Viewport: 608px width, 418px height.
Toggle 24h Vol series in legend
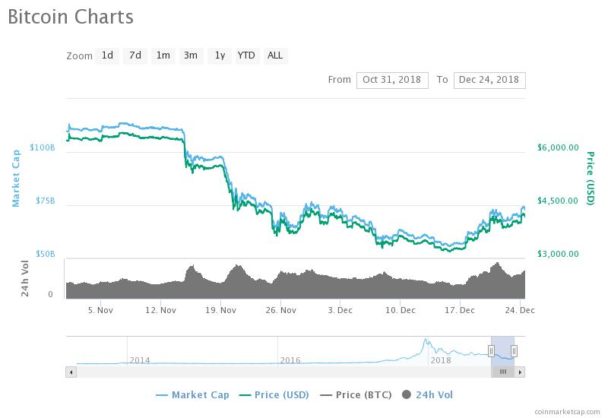click(x=427, y=395)
